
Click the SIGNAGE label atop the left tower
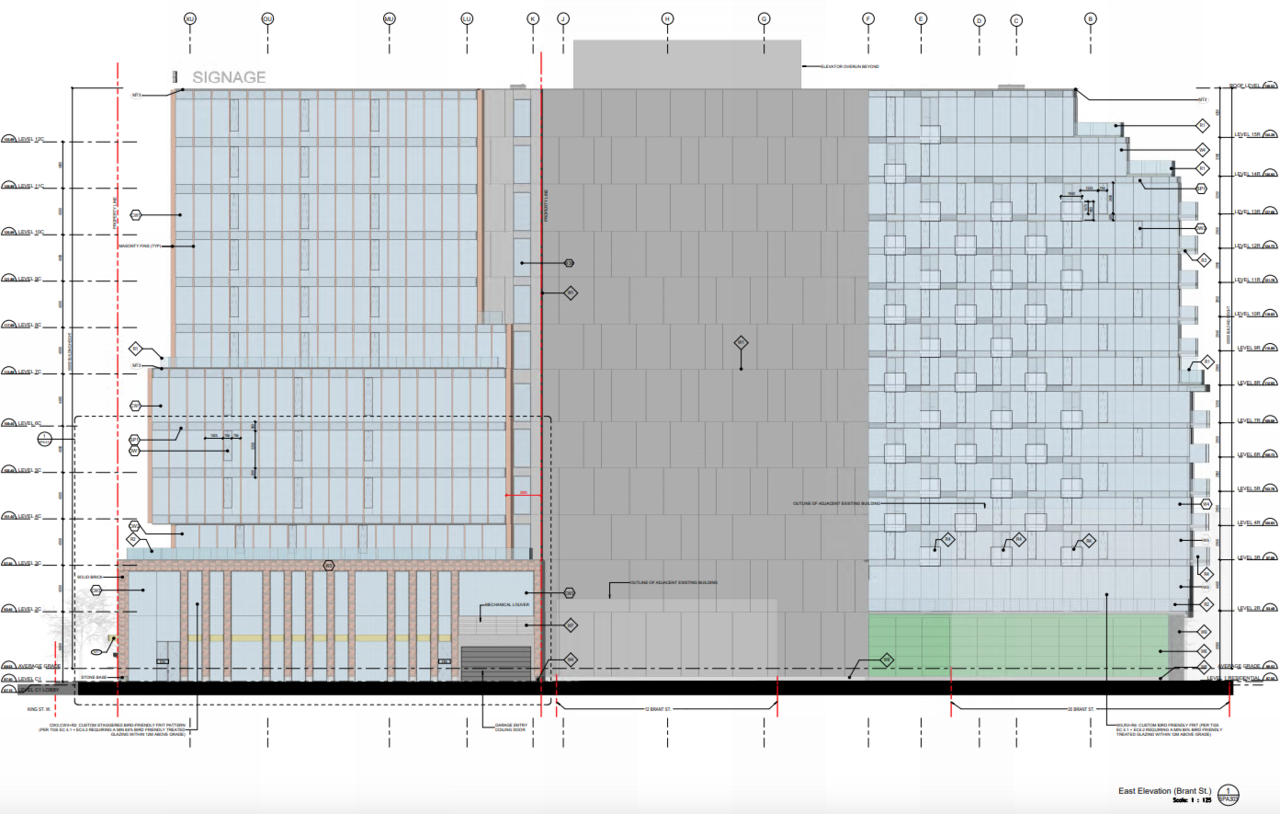click(x=229, y=77)
